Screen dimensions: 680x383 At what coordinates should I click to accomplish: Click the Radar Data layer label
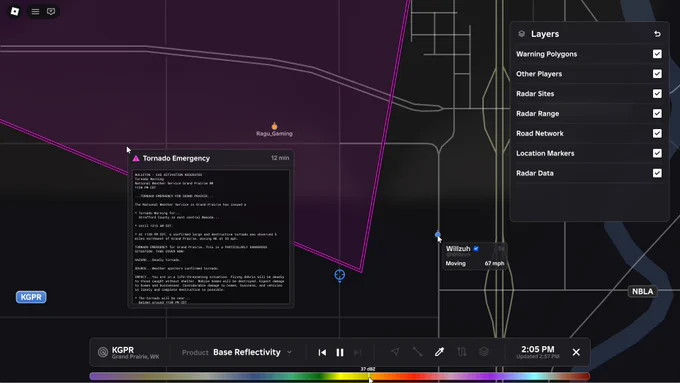click(535, 173)
